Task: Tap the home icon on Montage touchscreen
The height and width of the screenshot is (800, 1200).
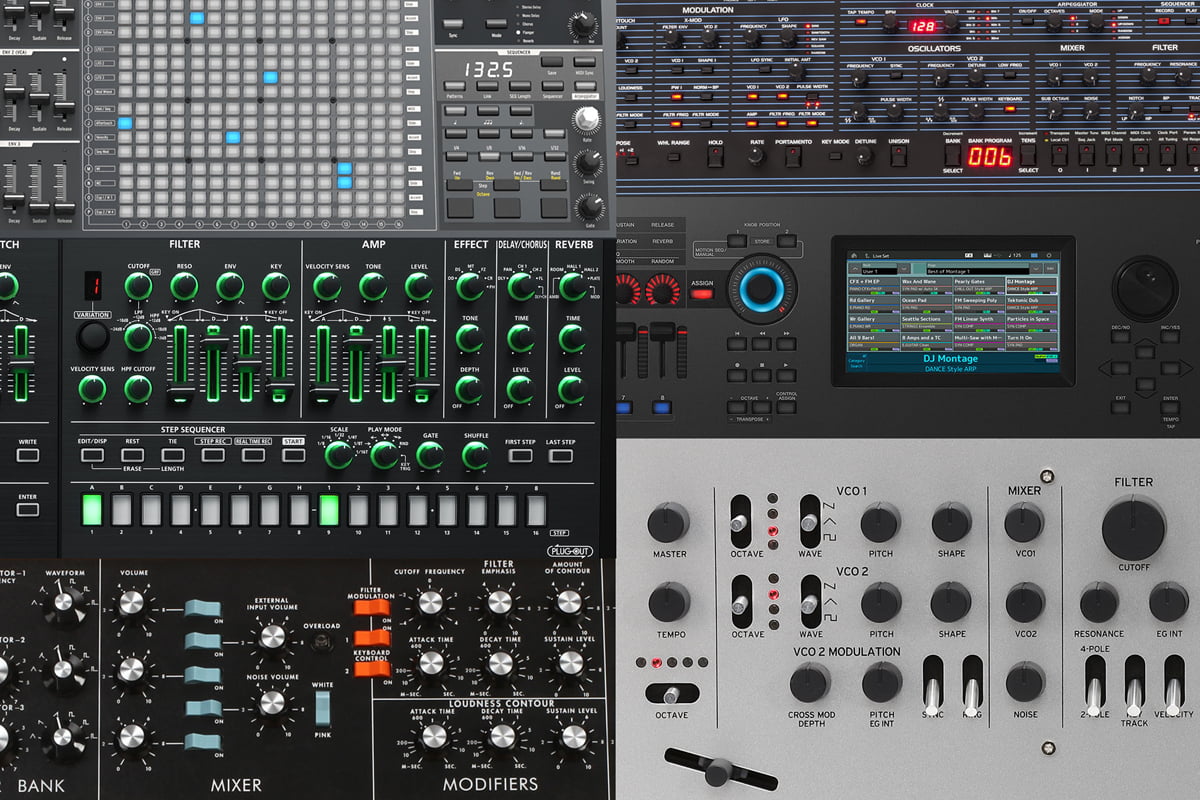Action: coord(854,255)
